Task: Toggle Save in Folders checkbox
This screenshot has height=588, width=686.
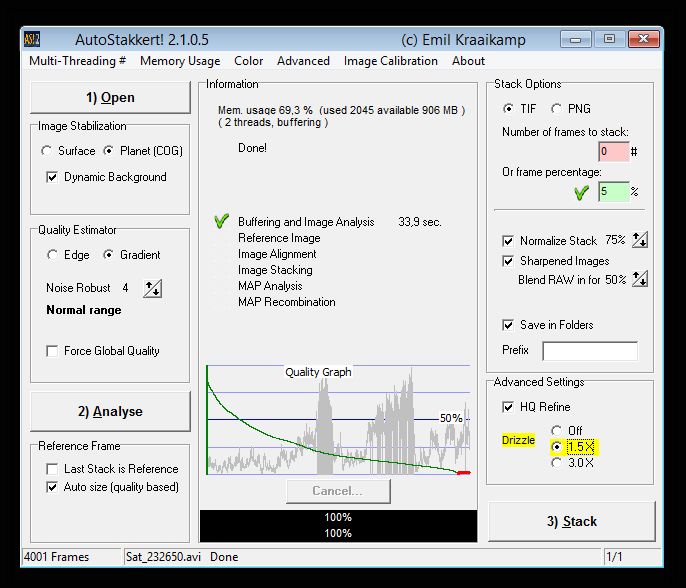Action: click(x=508, y=325)
